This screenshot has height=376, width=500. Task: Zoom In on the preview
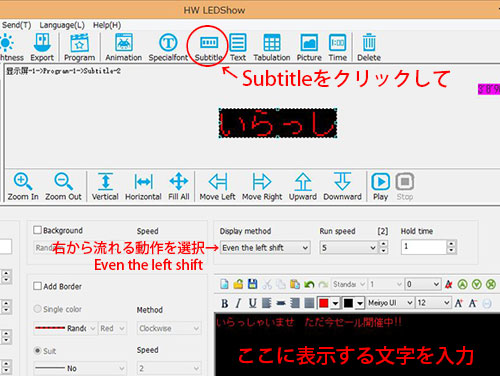[23, 186]
